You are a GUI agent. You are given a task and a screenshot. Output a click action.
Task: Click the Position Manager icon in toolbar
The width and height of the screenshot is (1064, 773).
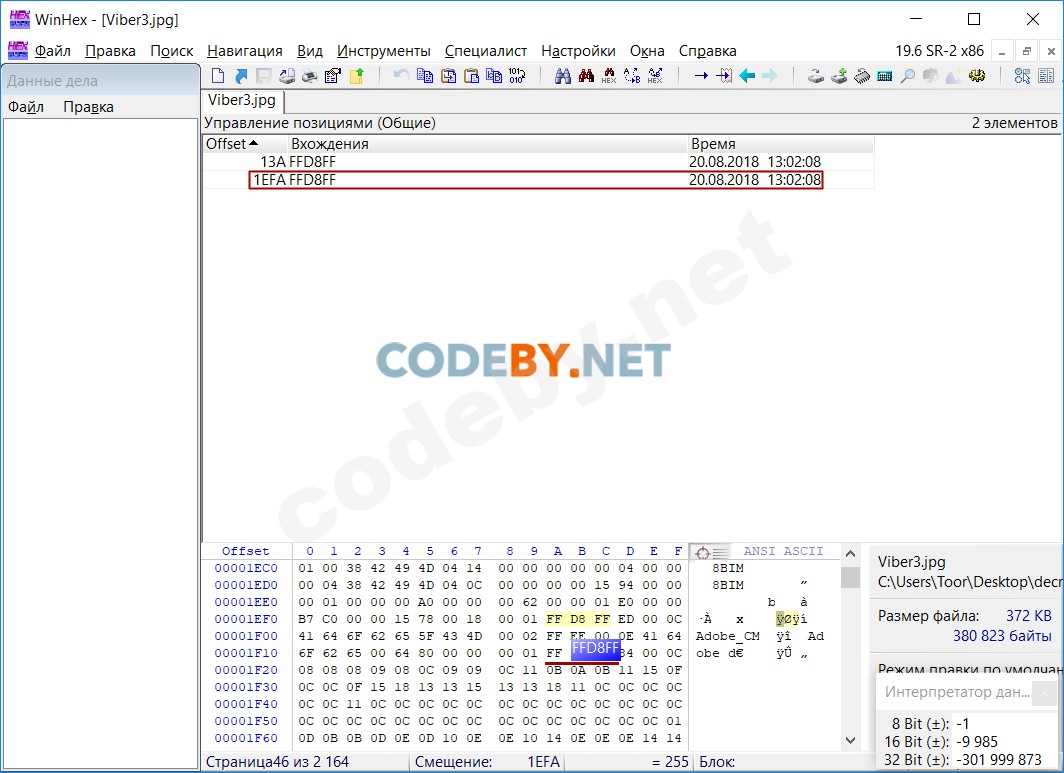click(1023, 75)
